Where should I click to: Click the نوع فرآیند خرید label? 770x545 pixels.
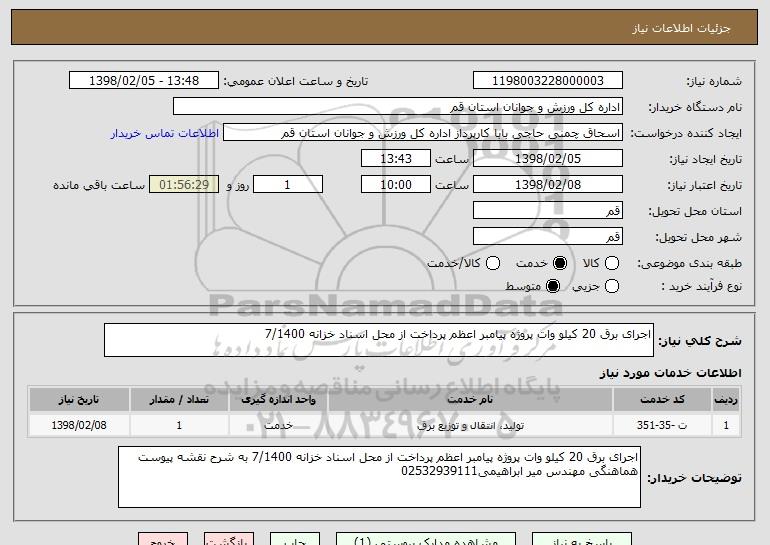[x=702, y=286]
